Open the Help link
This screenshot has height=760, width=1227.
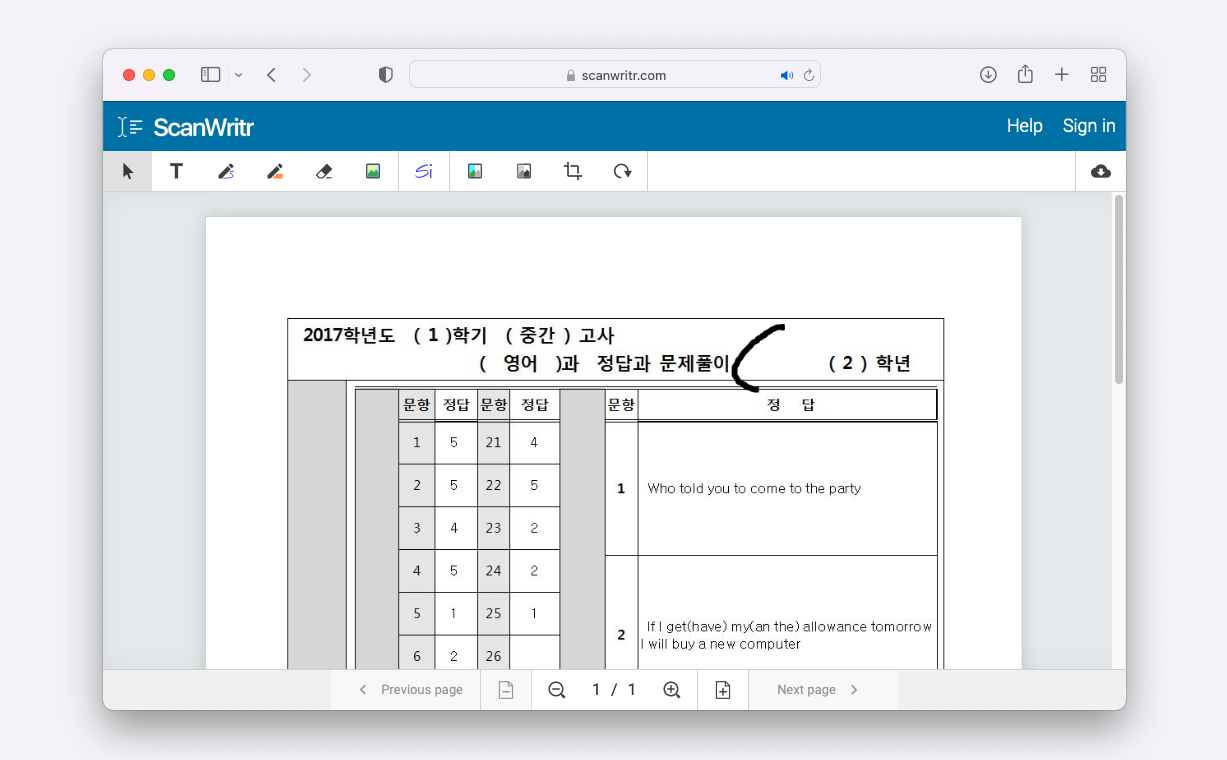click(x=1025, y=126)
